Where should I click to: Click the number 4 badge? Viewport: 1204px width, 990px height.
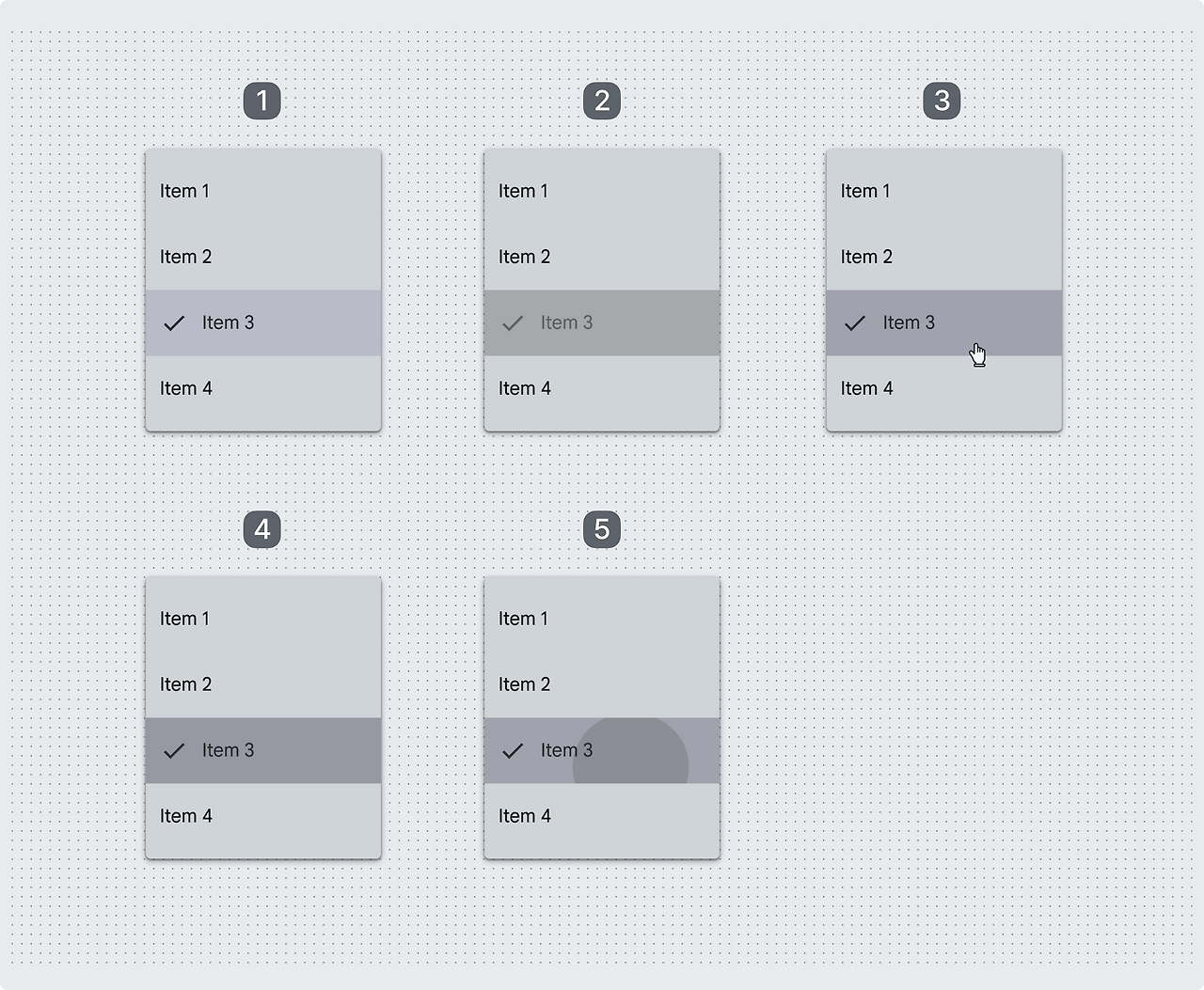point(262,529)
